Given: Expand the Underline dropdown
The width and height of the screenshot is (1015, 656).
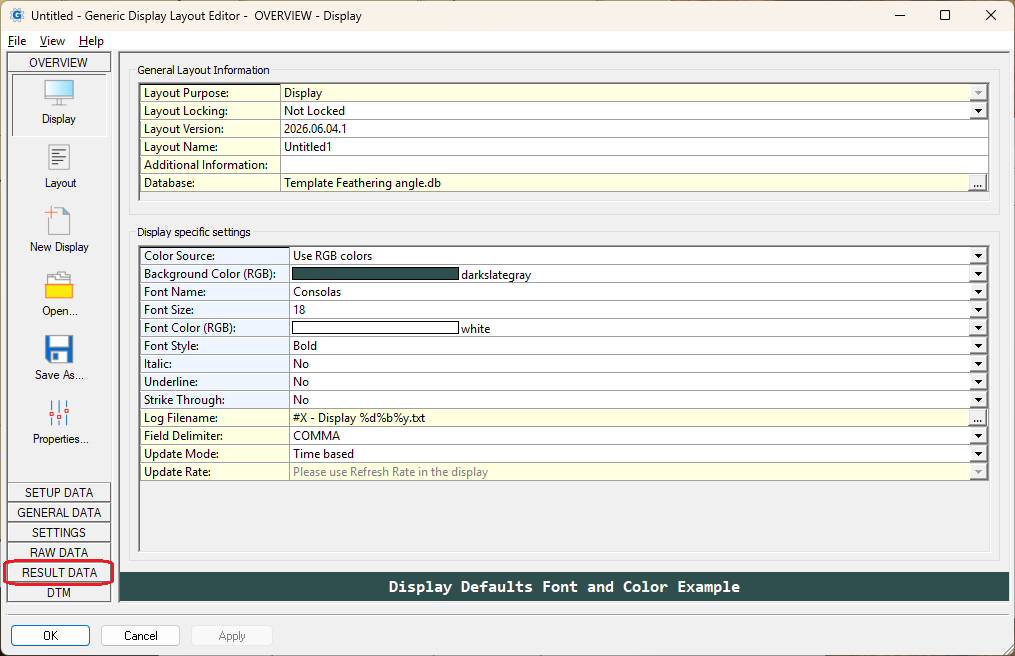Looking at the screenshot, I should [978, 382].
